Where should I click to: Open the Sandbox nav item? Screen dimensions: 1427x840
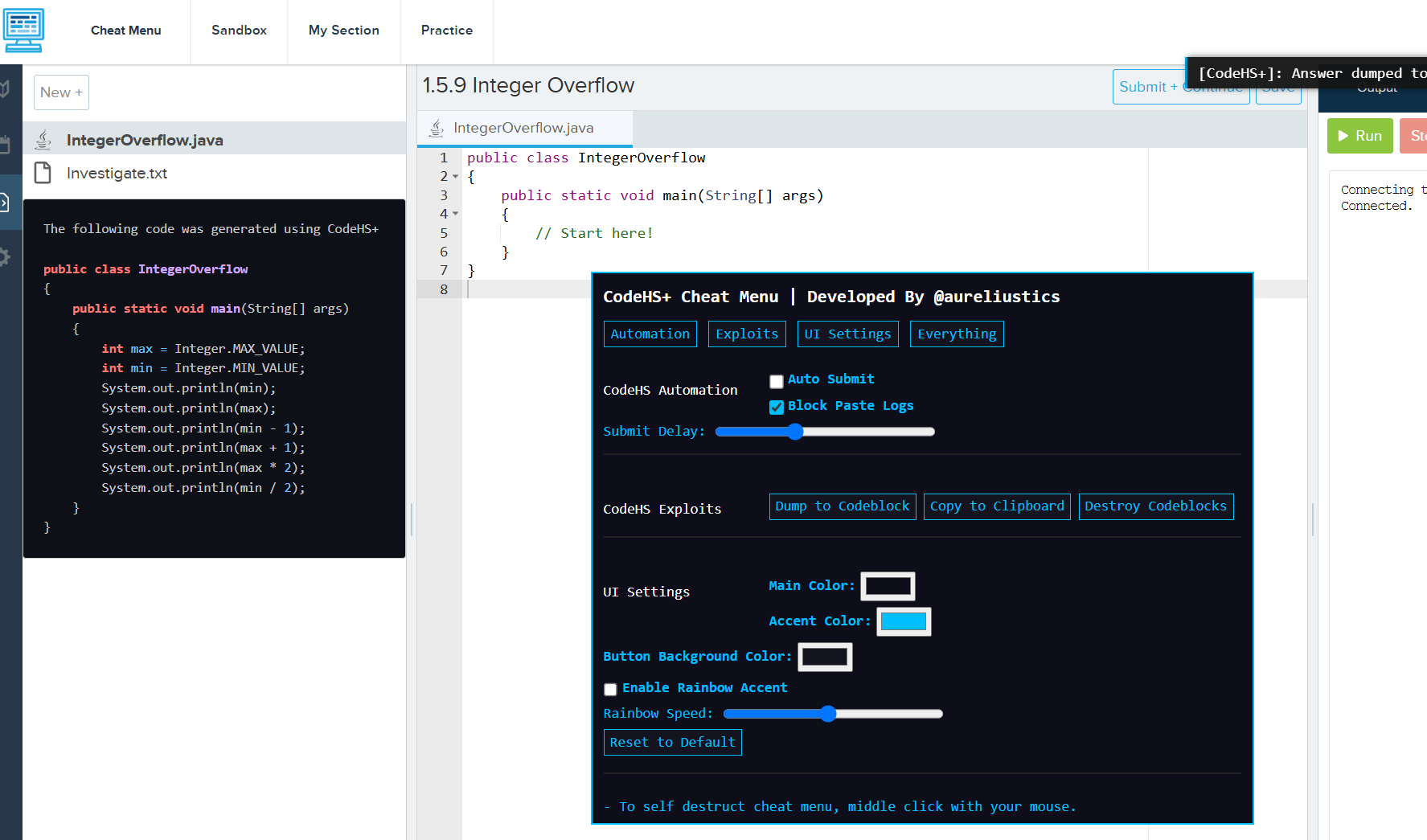[x=239, y=31]
